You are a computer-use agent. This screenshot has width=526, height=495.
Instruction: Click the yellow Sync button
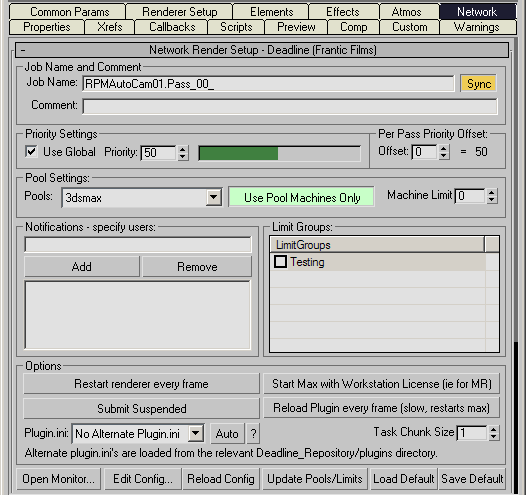click(478, 84)
